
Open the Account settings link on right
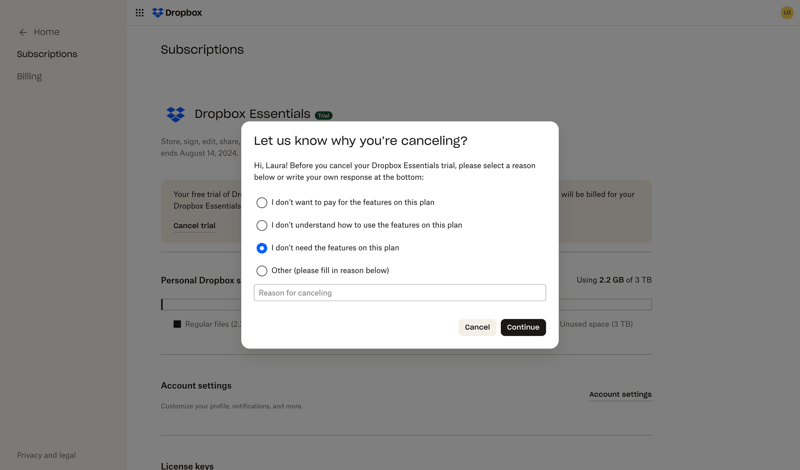pyautogui.click(x=620, y=394)
